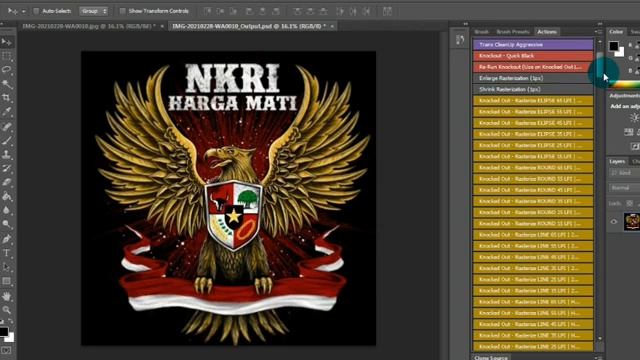
Task: Open the Normal blend mode dropdown
Action: click(x=625, y=188)
